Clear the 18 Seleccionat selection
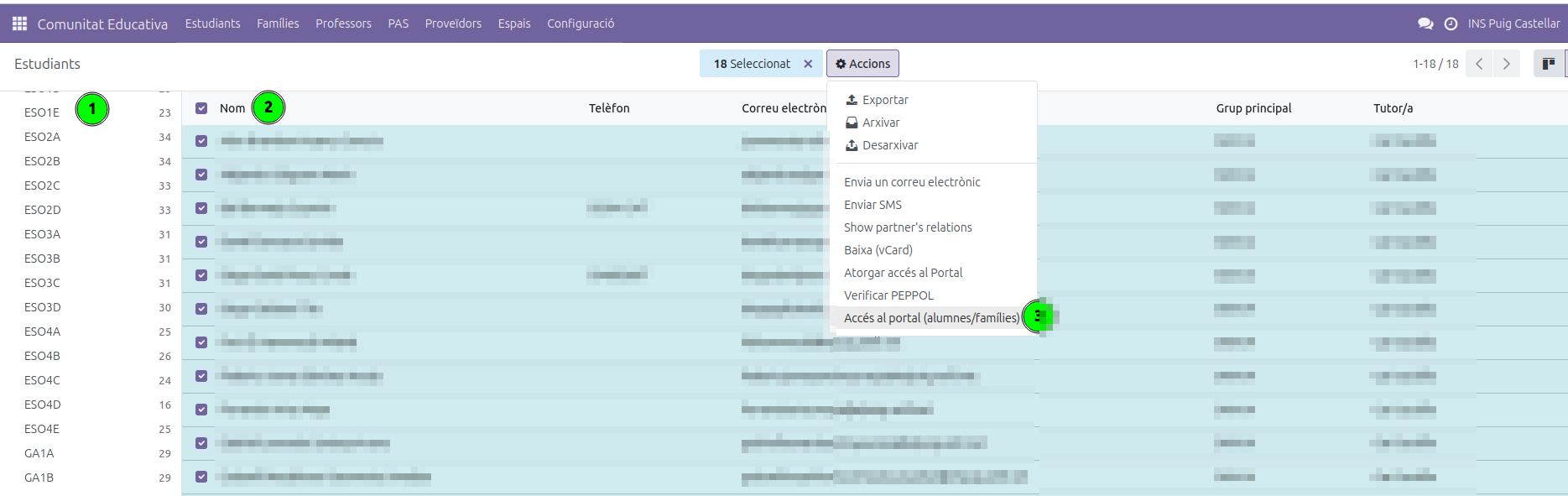 point(808,64)
